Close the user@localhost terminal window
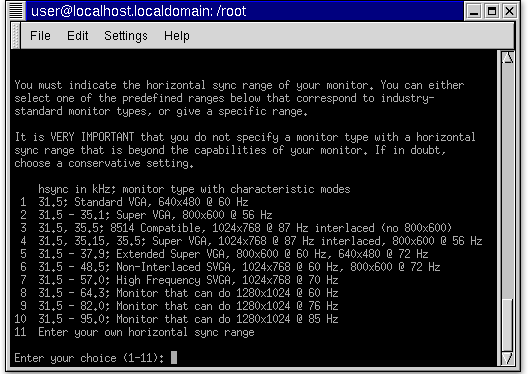Image resolution: width=530 pixels, height=374 pixels. coord(509,11)
